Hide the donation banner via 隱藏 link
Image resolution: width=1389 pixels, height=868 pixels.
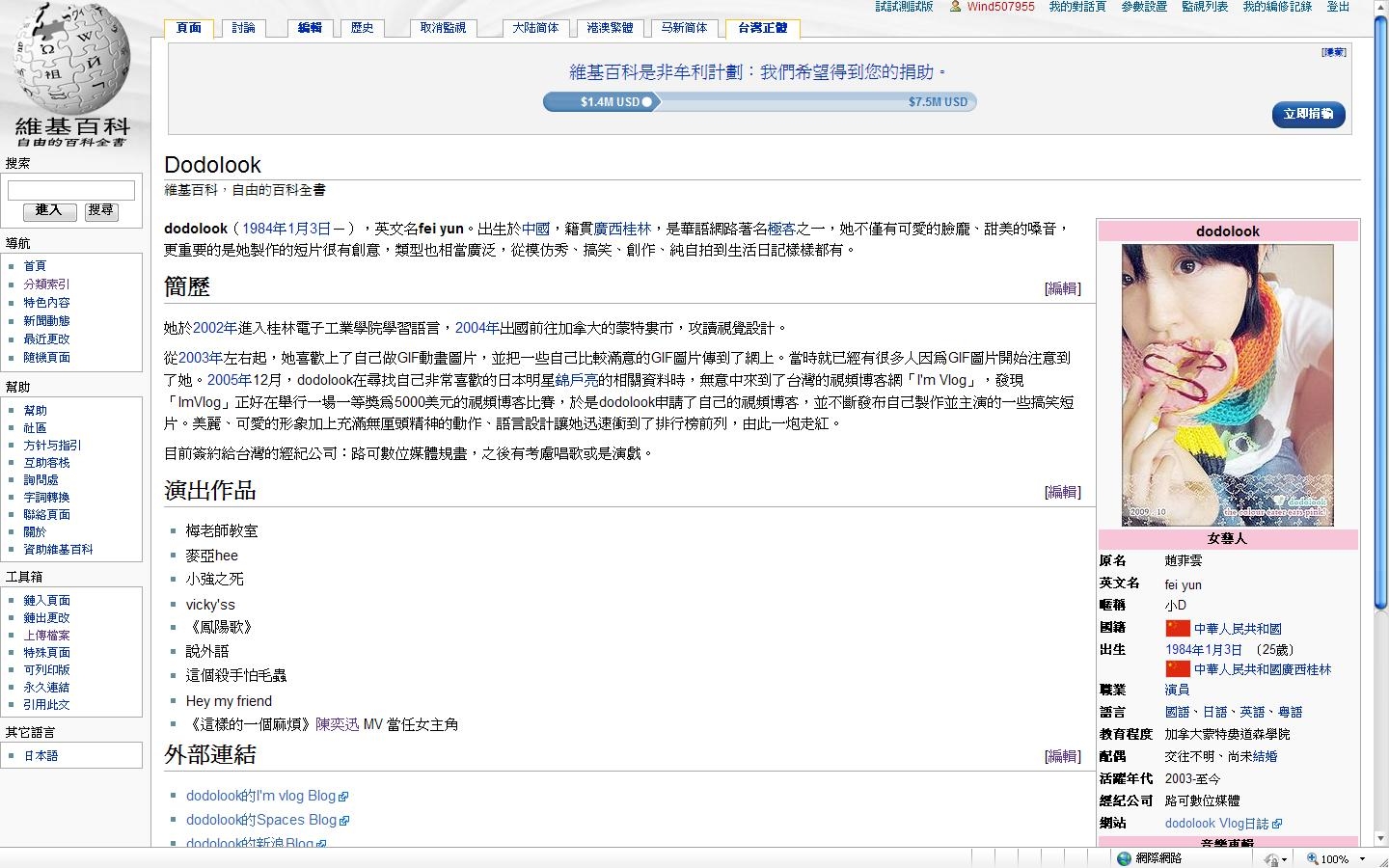(x=1334, y=52)
